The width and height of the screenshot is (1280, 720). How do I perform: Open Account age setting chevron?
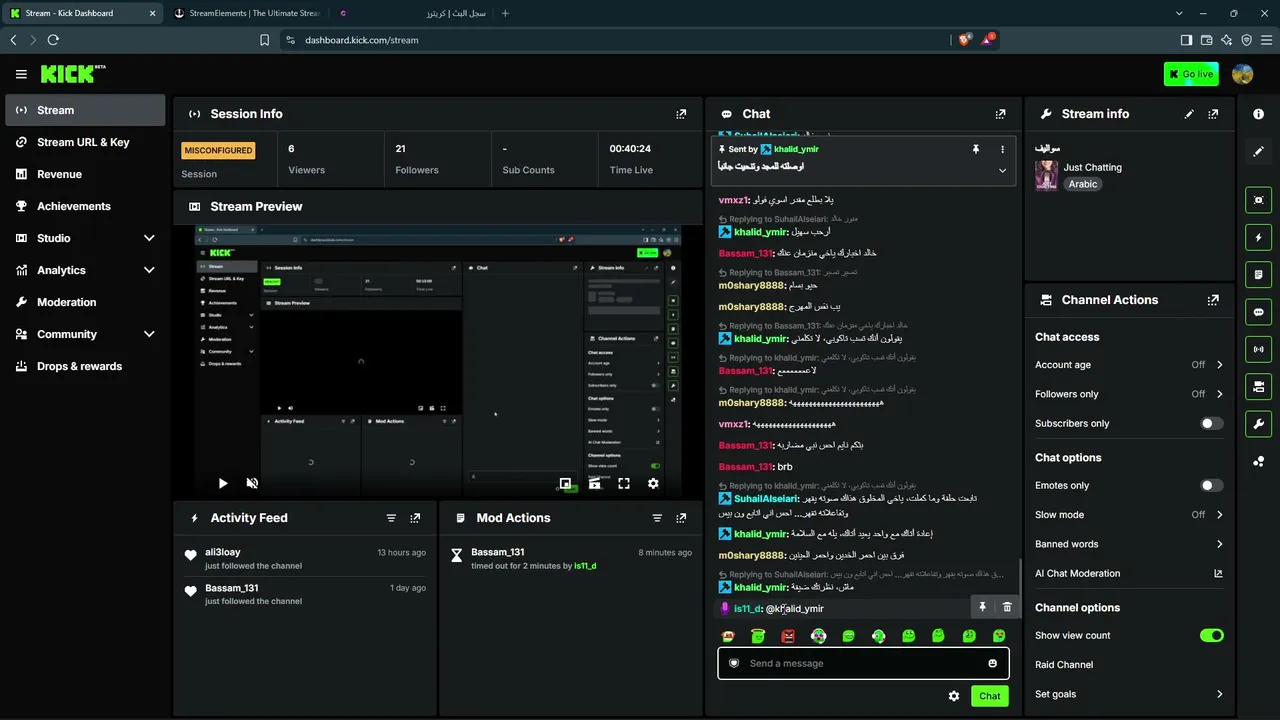(x=1219, y=365)
